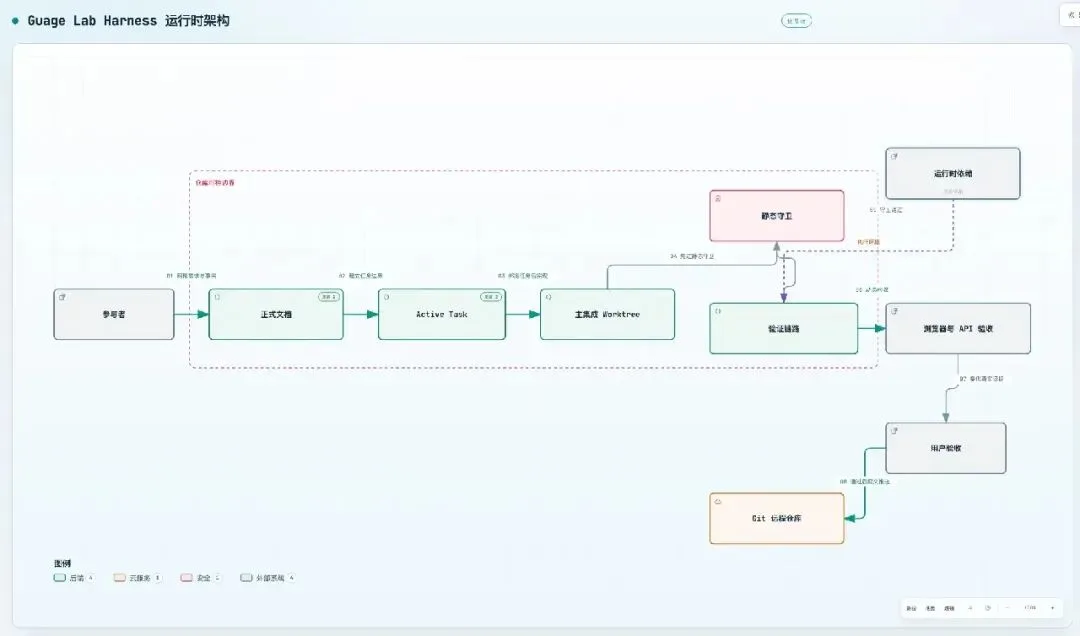
Task: Toggle the 云服务 legend category
Action: click(137, 577)
